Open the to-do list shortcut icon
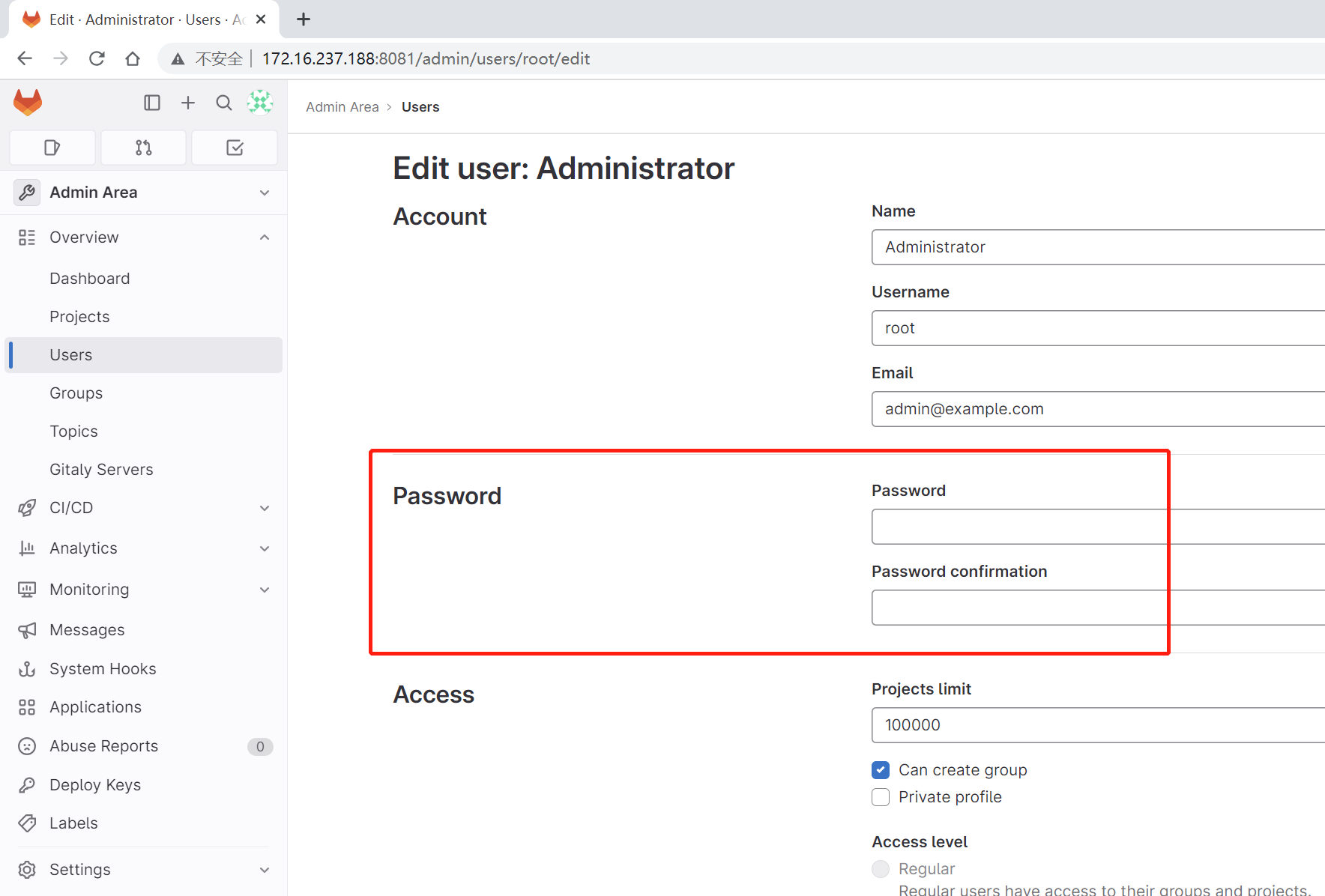 pos(235,148)
